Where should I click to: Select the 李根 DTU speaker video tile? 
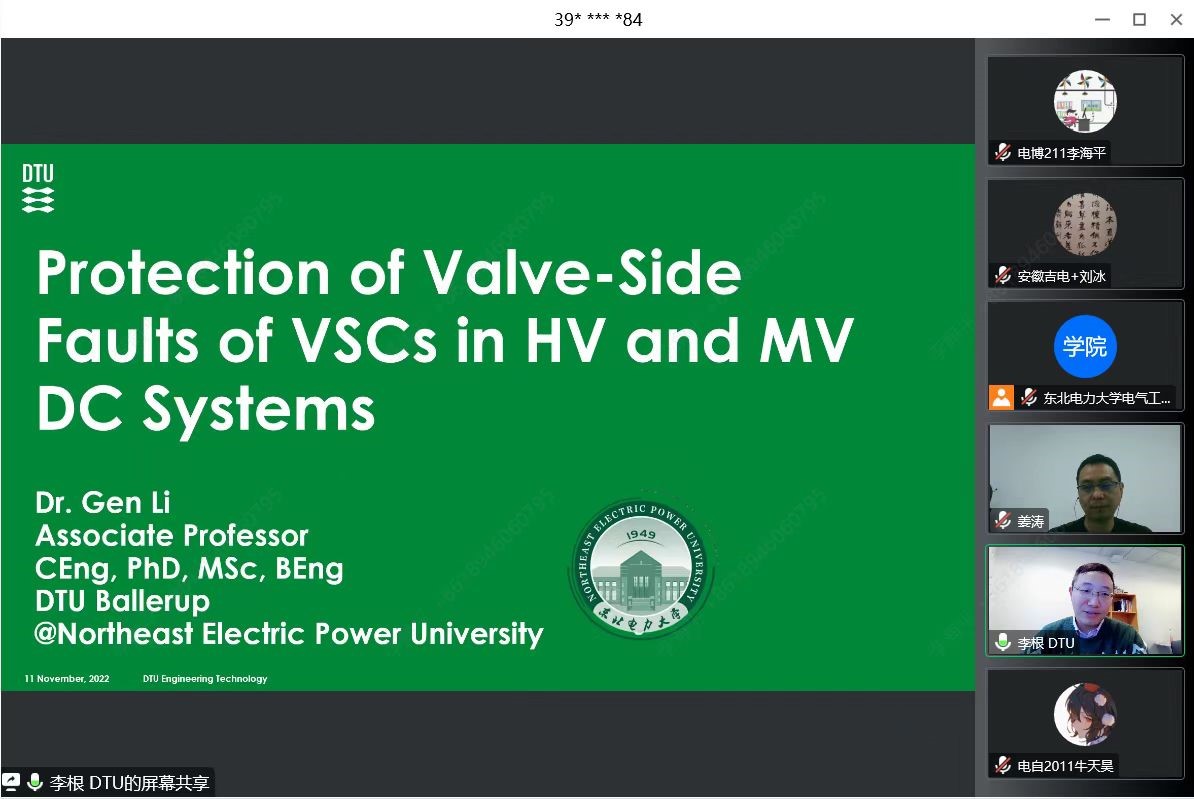[x=1085, y=598]
